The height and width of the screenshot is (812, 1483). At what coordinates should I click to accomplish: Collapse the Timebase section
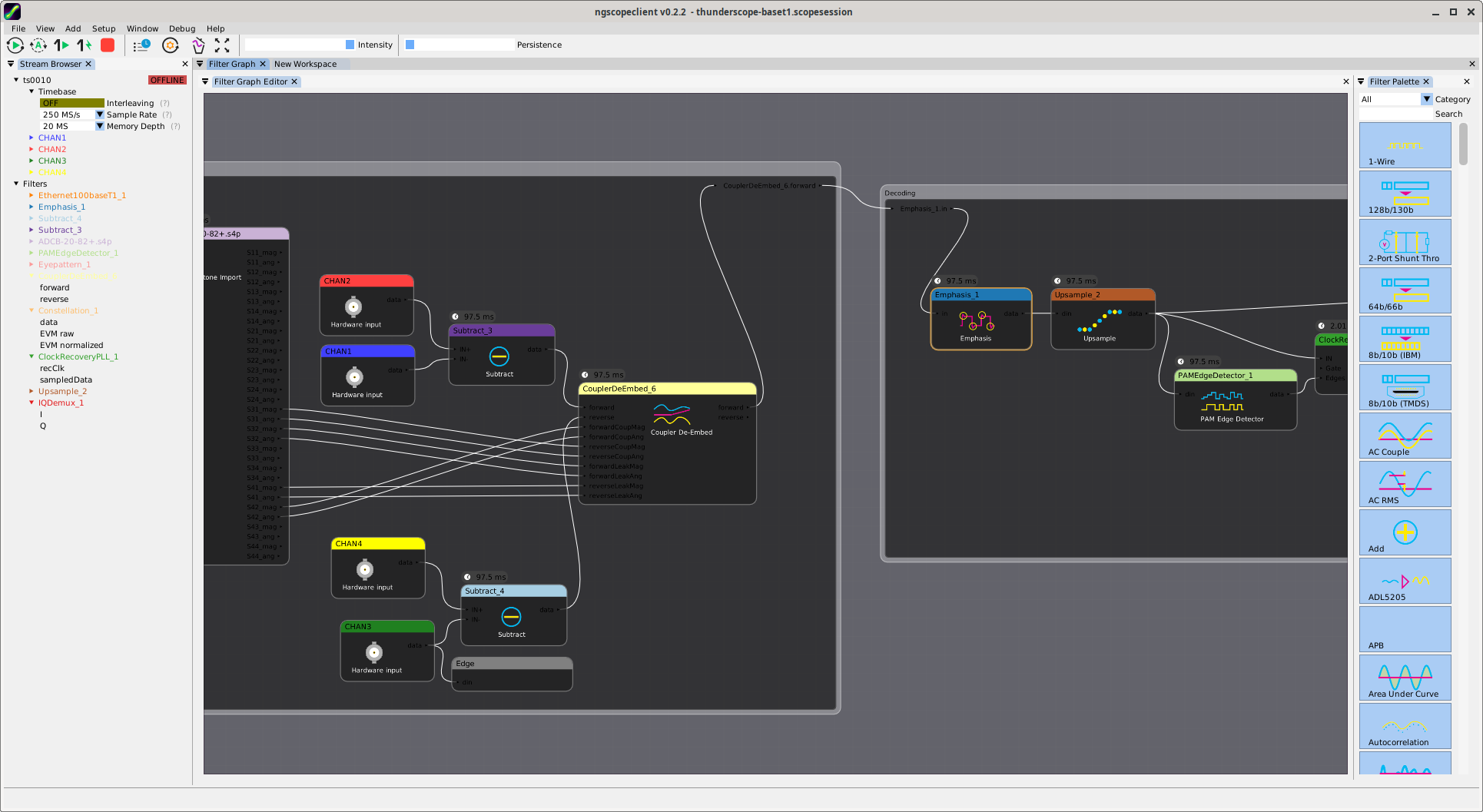[32, 91]
